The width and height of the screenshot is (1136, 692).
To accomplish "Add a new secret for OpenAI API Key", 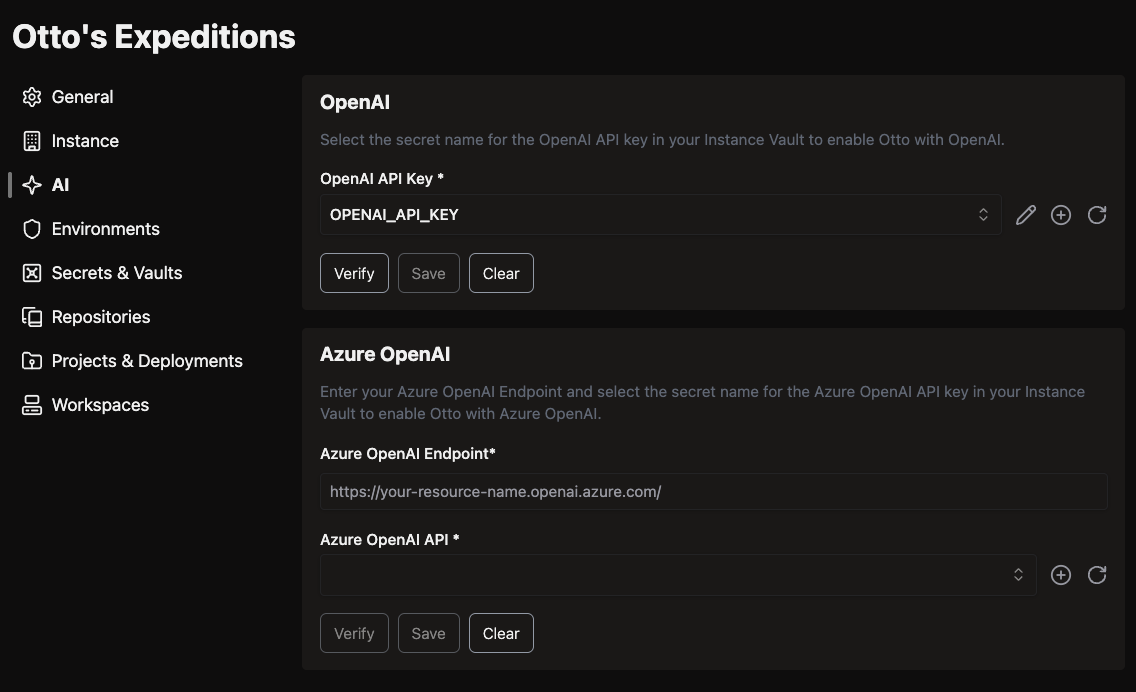I will pos(1061,215).
